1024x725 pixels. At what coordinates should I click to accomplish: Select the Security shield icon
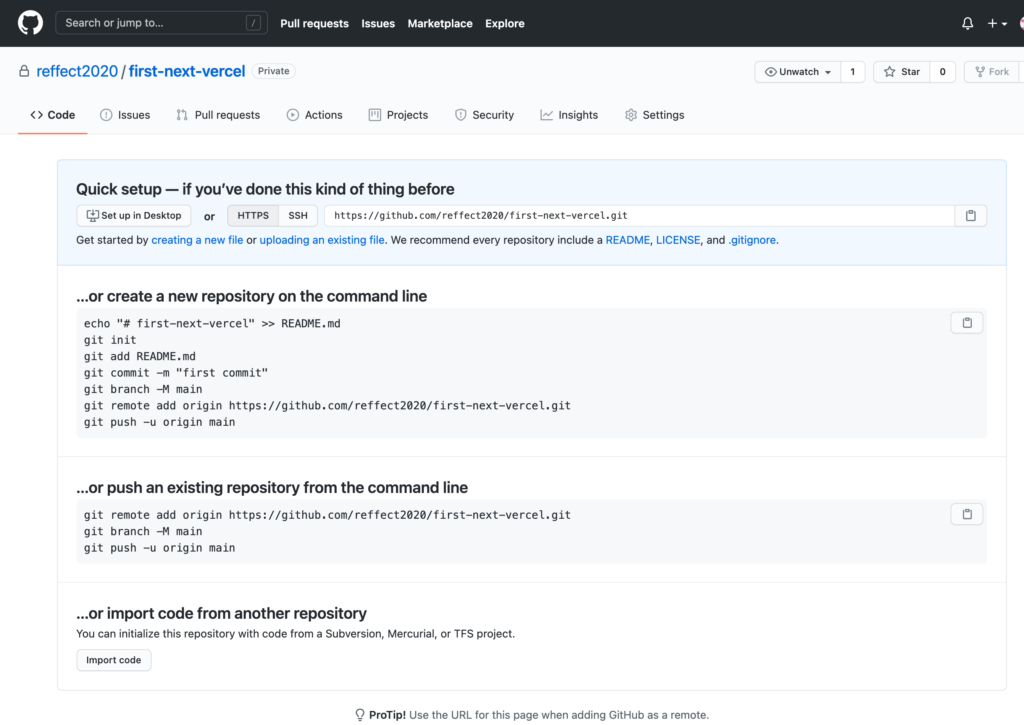(461, 114)
